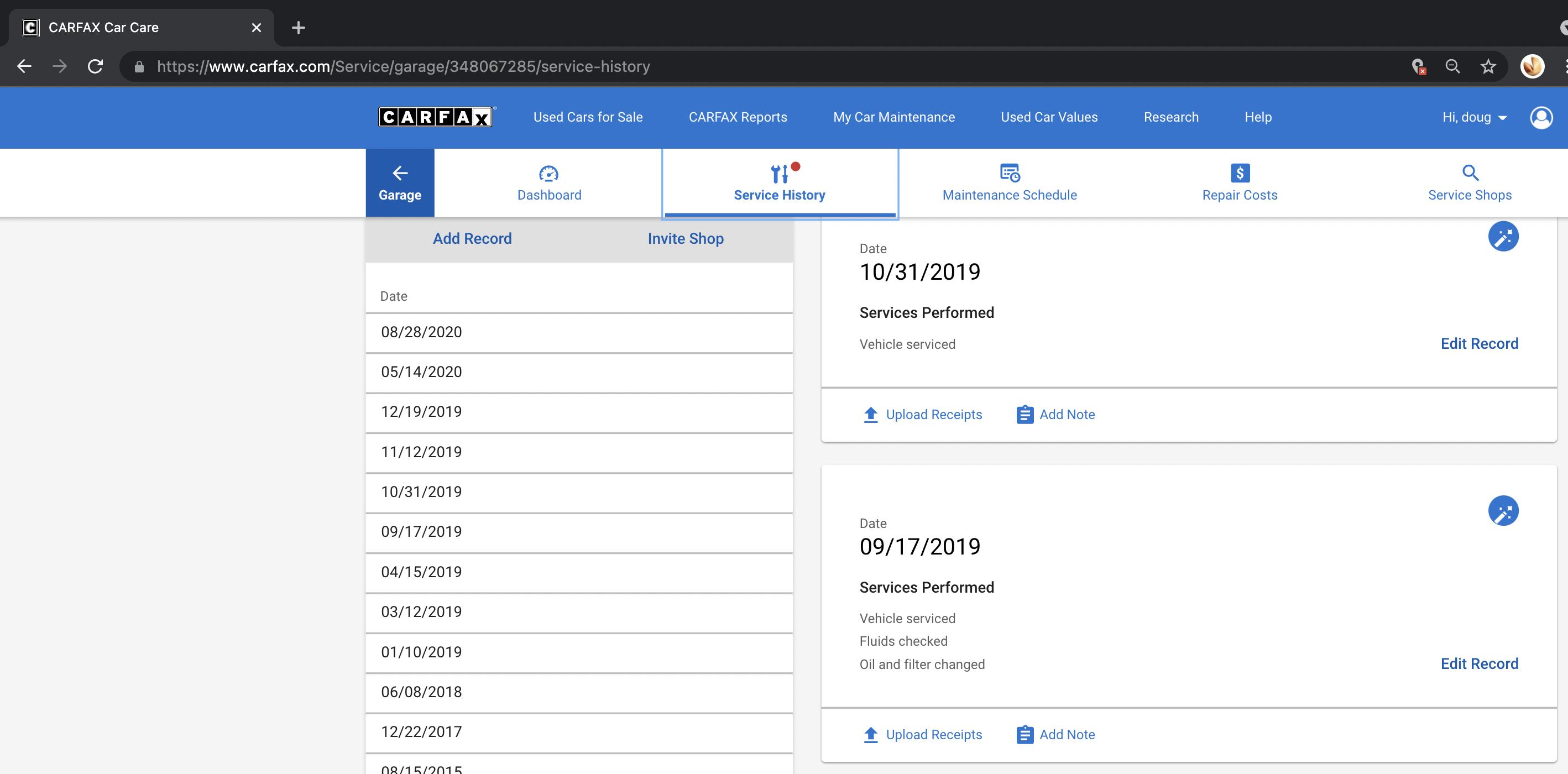Select the 06/08/2018 date row

[579, 692]
